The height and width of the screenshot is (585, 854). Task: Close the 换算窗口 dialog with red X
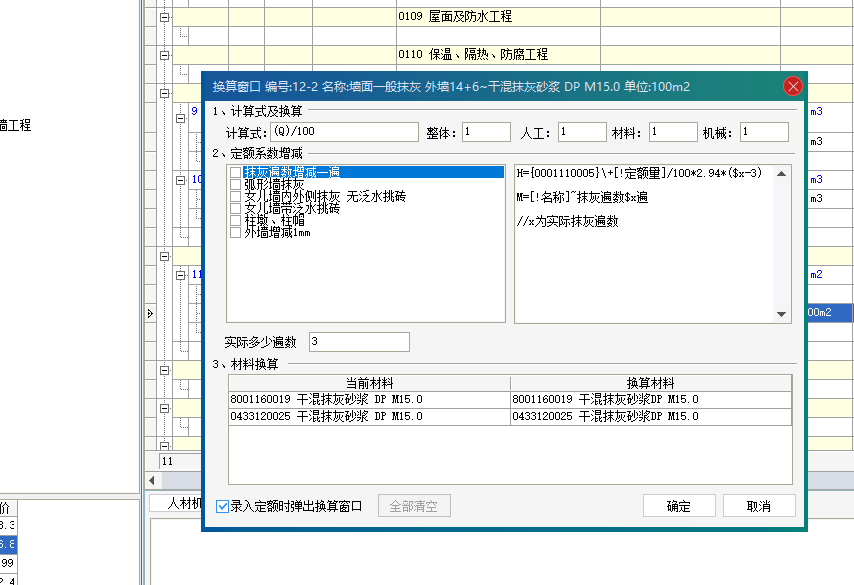(x=792, y=86)
